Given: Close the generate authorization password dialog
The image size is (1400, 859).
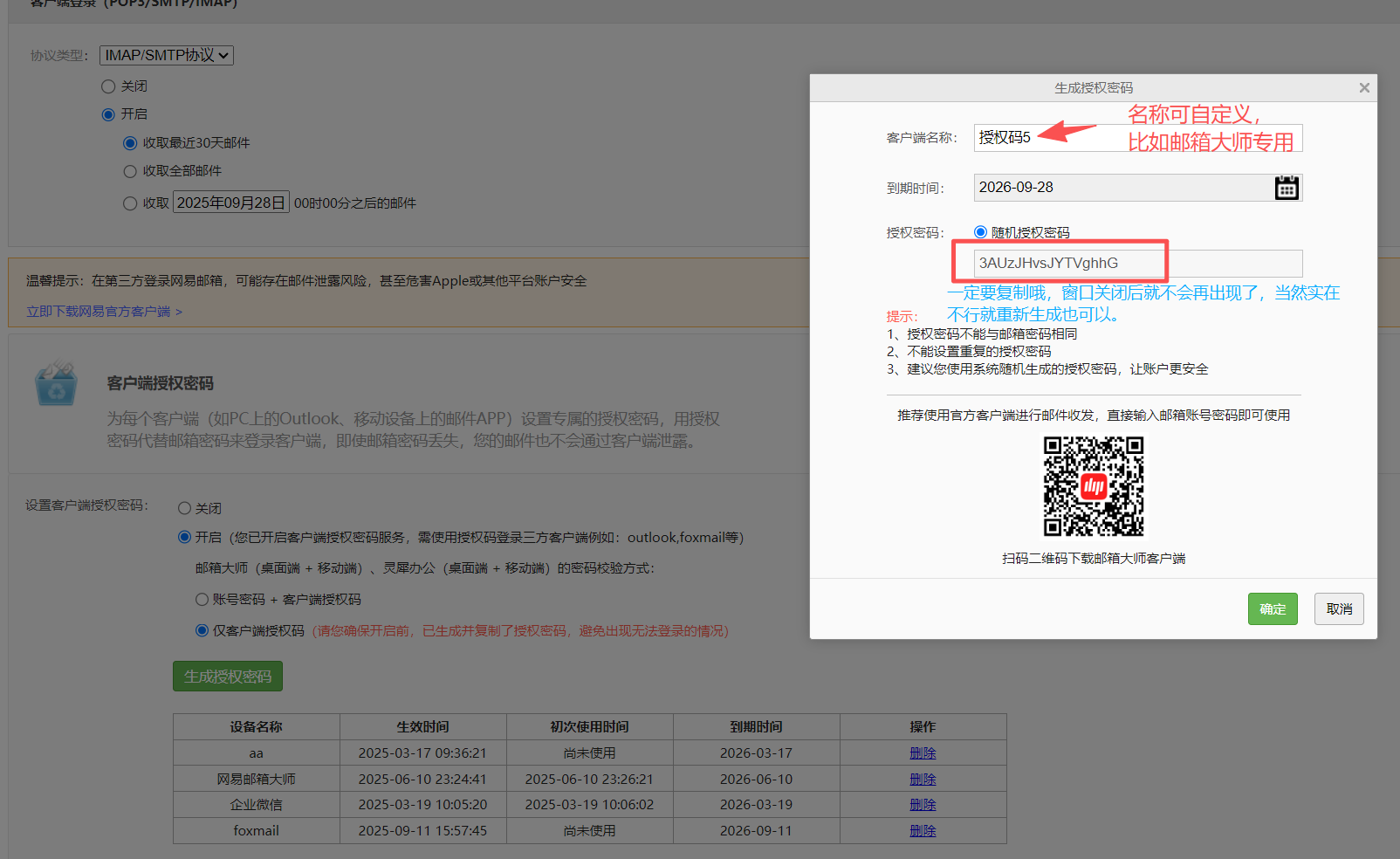Looking at the screenshot, I should coord(1363,87).
